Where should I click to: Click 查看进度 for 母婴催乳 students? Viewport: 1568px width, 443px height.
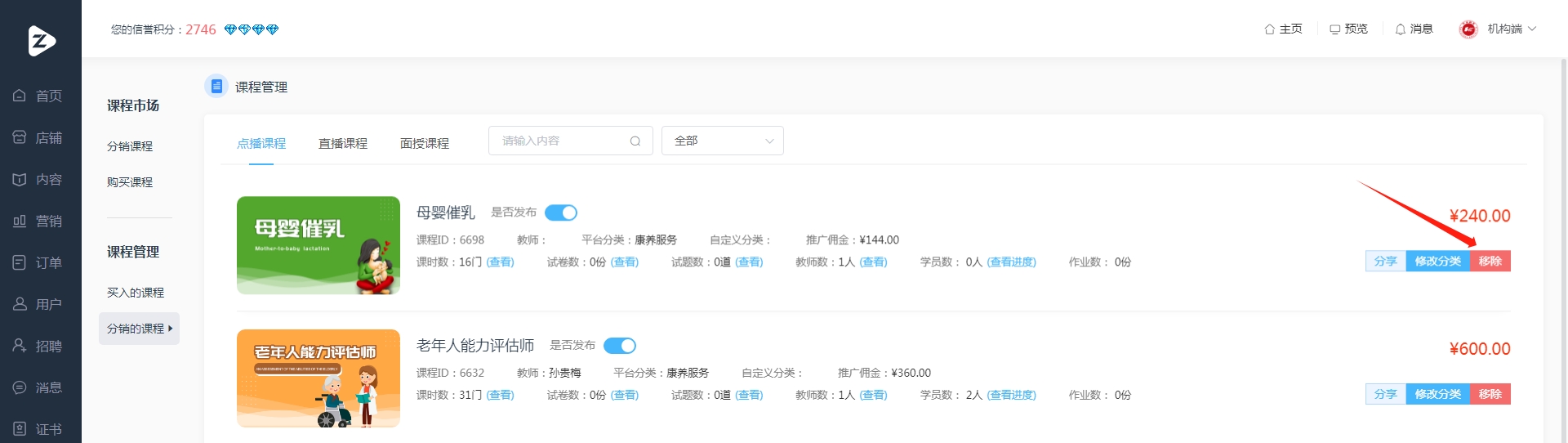coord(1011,262)
